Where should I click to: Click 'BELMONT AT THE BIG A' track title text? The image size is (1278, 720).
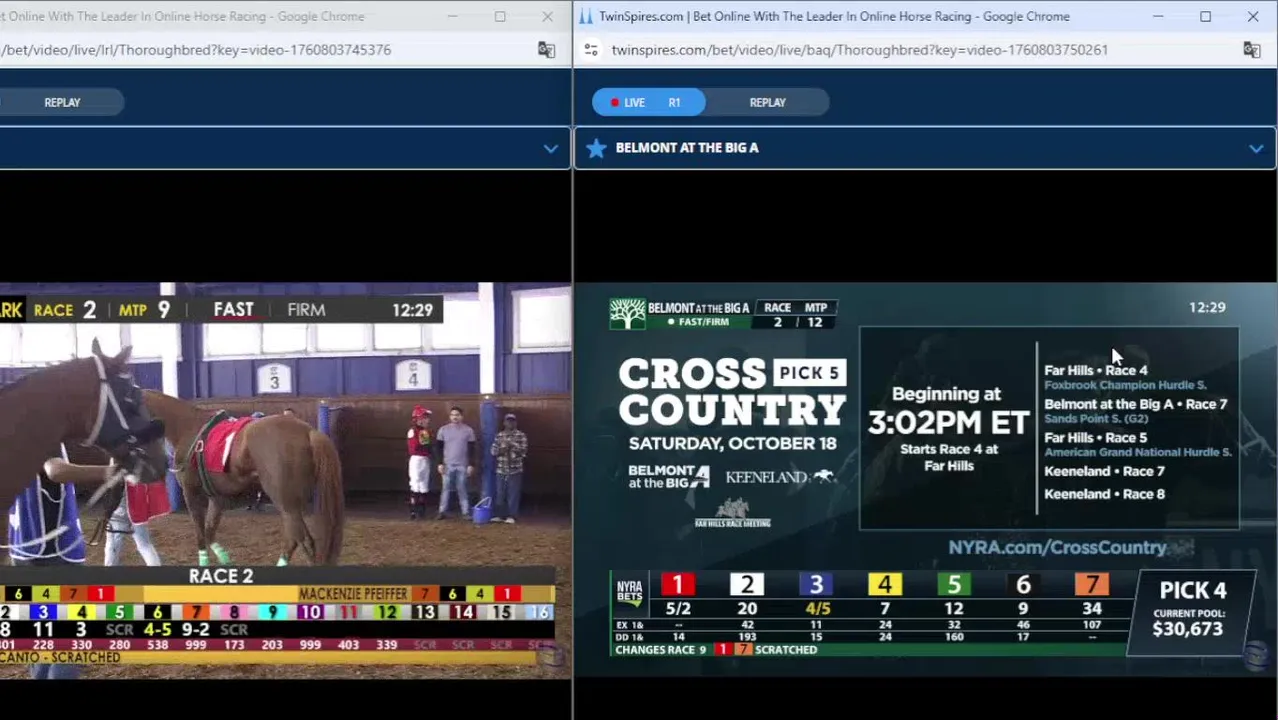pos(687,148)
